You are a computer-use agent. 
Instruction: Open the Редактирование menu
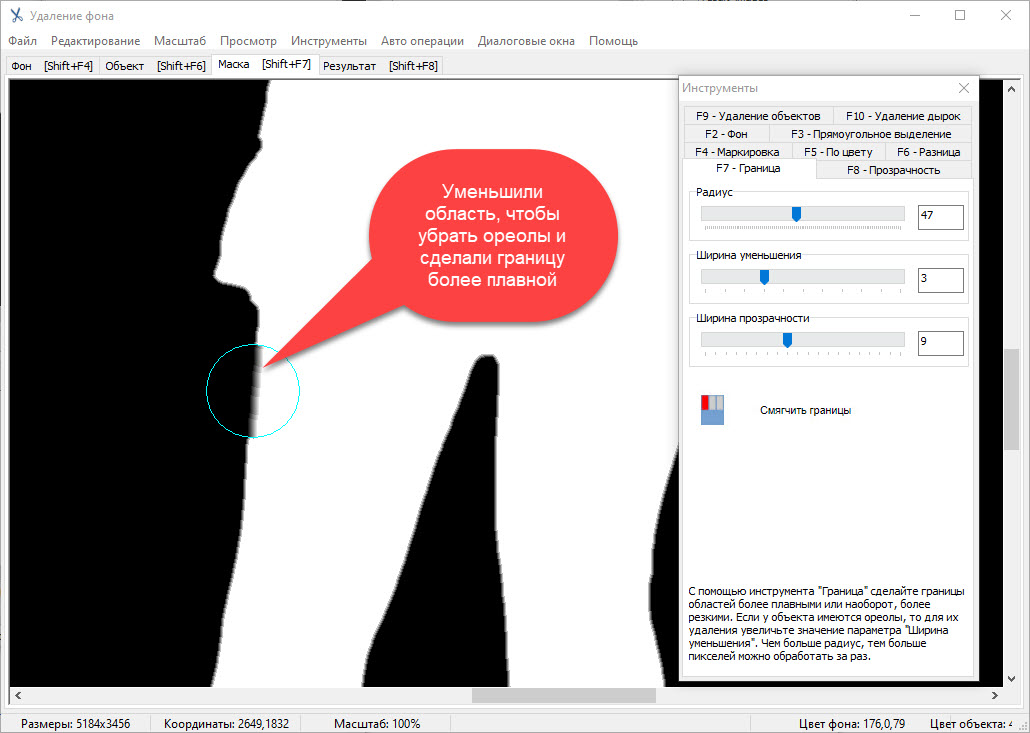(95, 41)
